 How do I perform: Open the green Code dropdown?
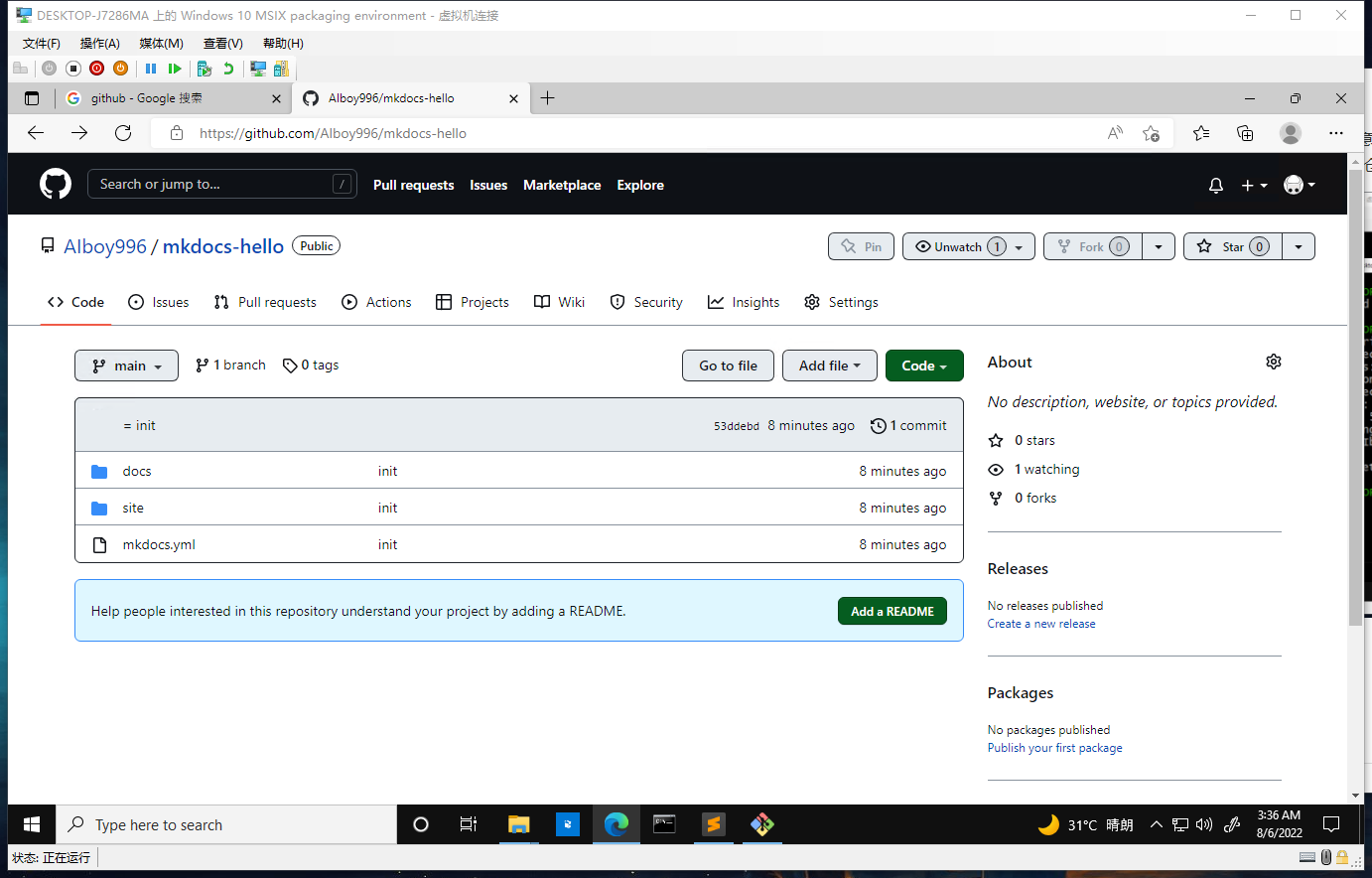click(x=923, y=366)
